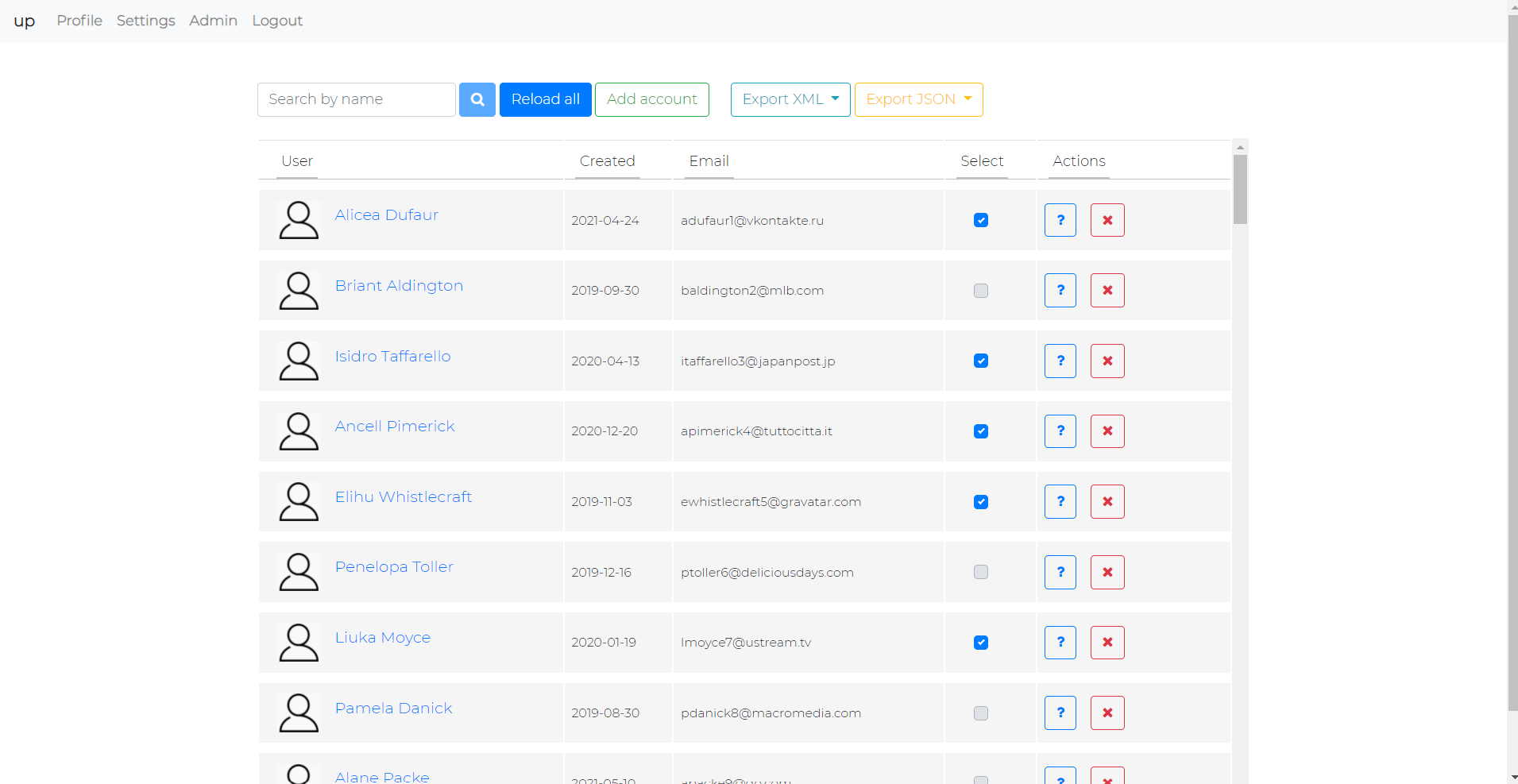Check the Briant Aldington select checkbox
Viewport: 1518px width, 784px height.
pos(981,291)
